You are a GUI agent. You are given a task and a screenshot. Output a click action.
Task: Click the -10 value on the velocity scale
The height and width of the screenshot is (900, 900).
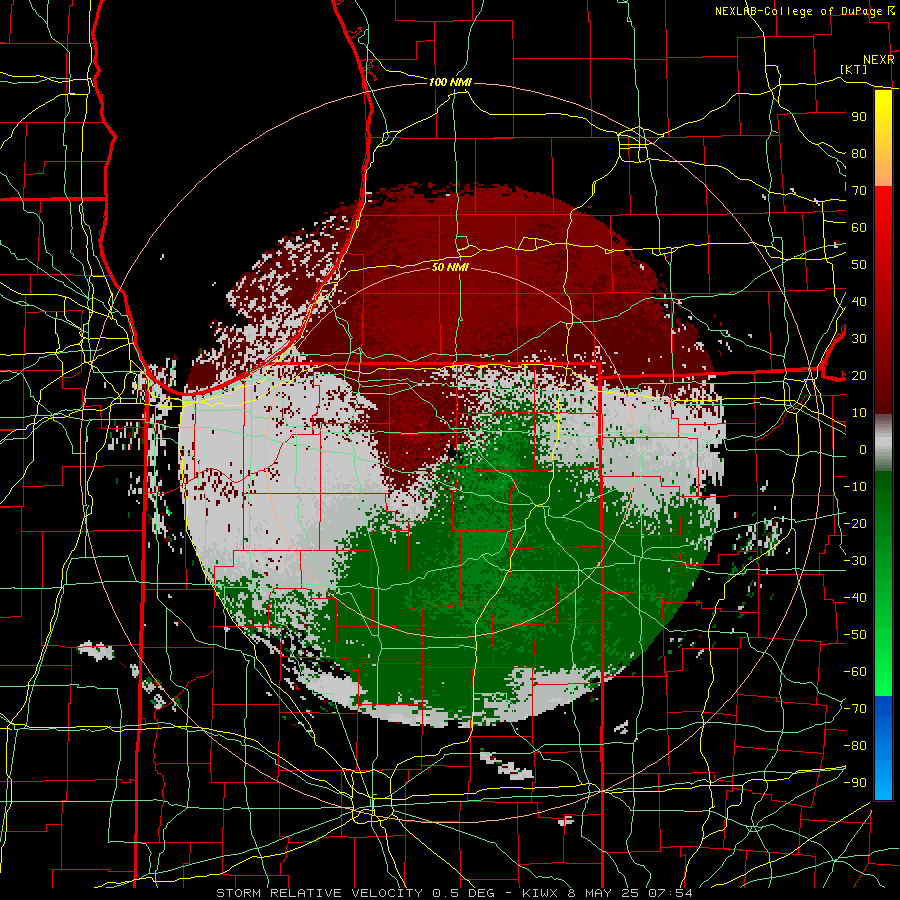pyautogui.click(x=855, y=487)
